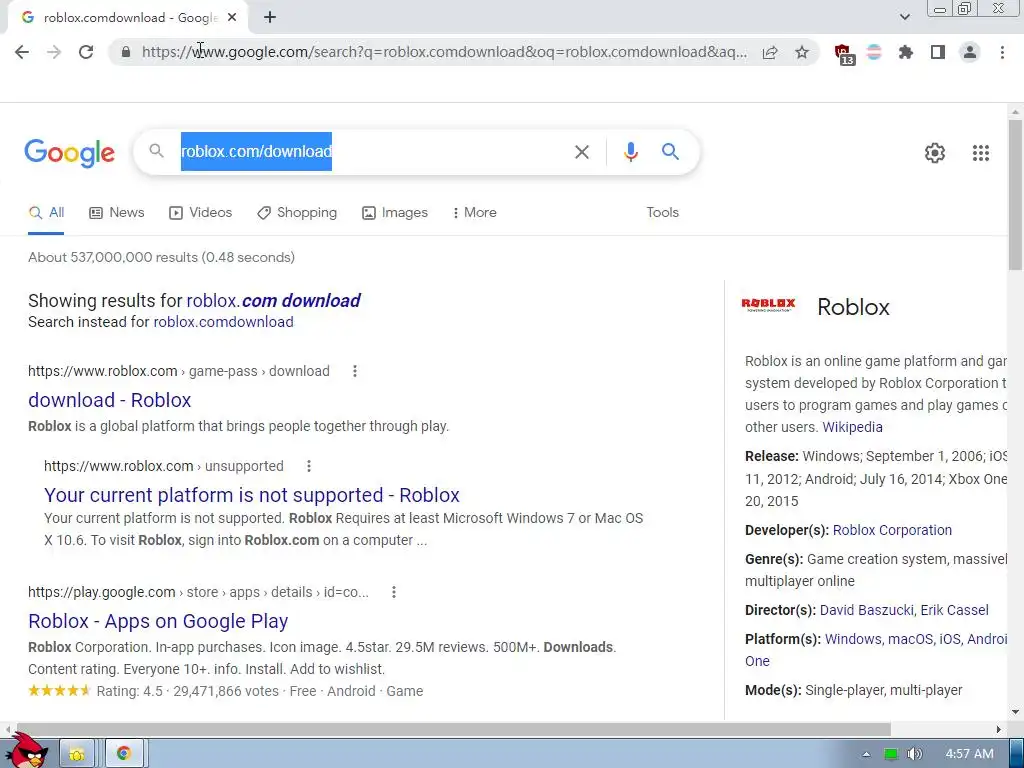Open Roblox - Apps on Google Play result
The image size is (1024, 768).
click(158, 621)
